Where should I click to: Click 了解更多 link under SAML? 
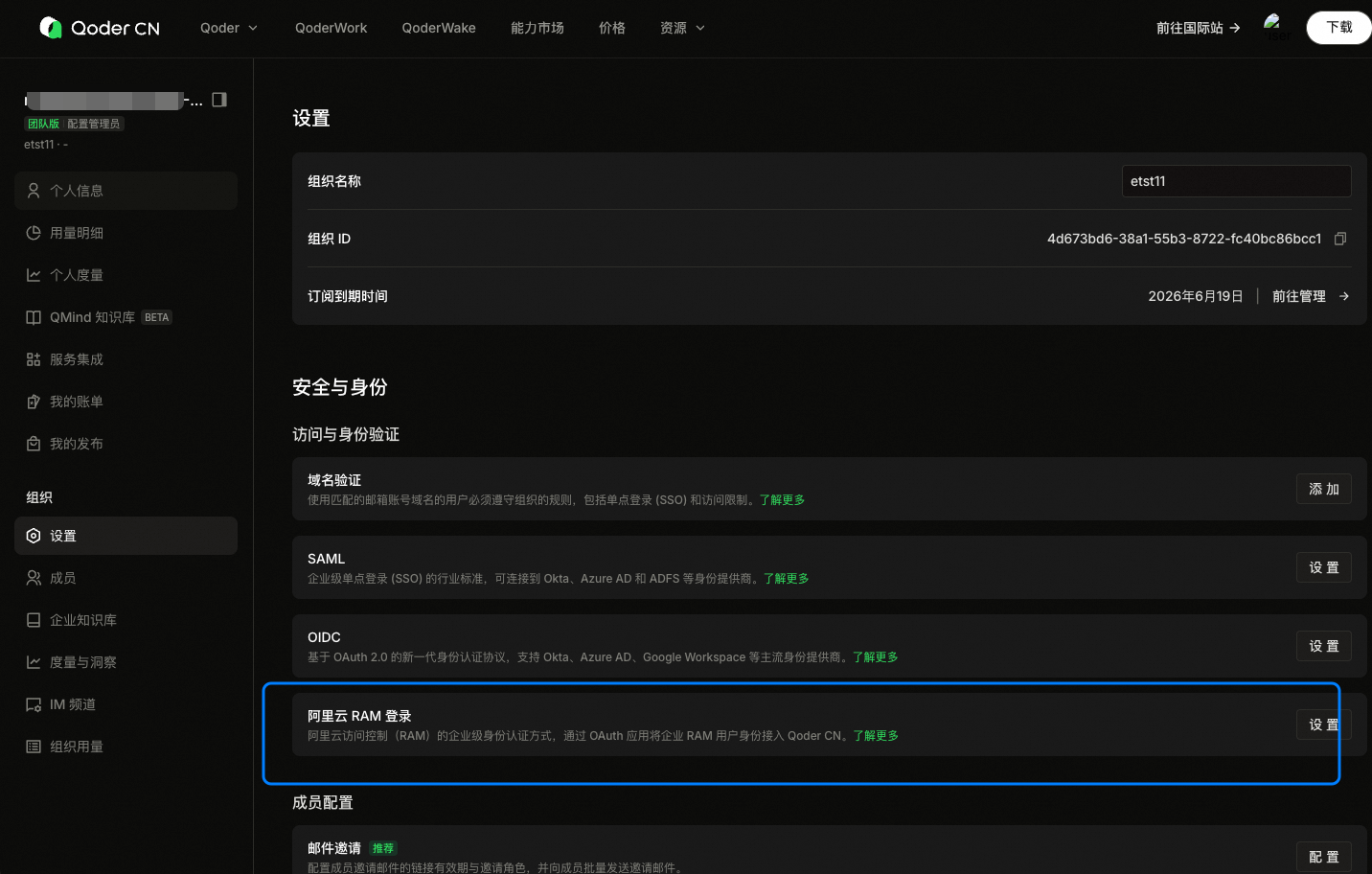pos(787,579)
